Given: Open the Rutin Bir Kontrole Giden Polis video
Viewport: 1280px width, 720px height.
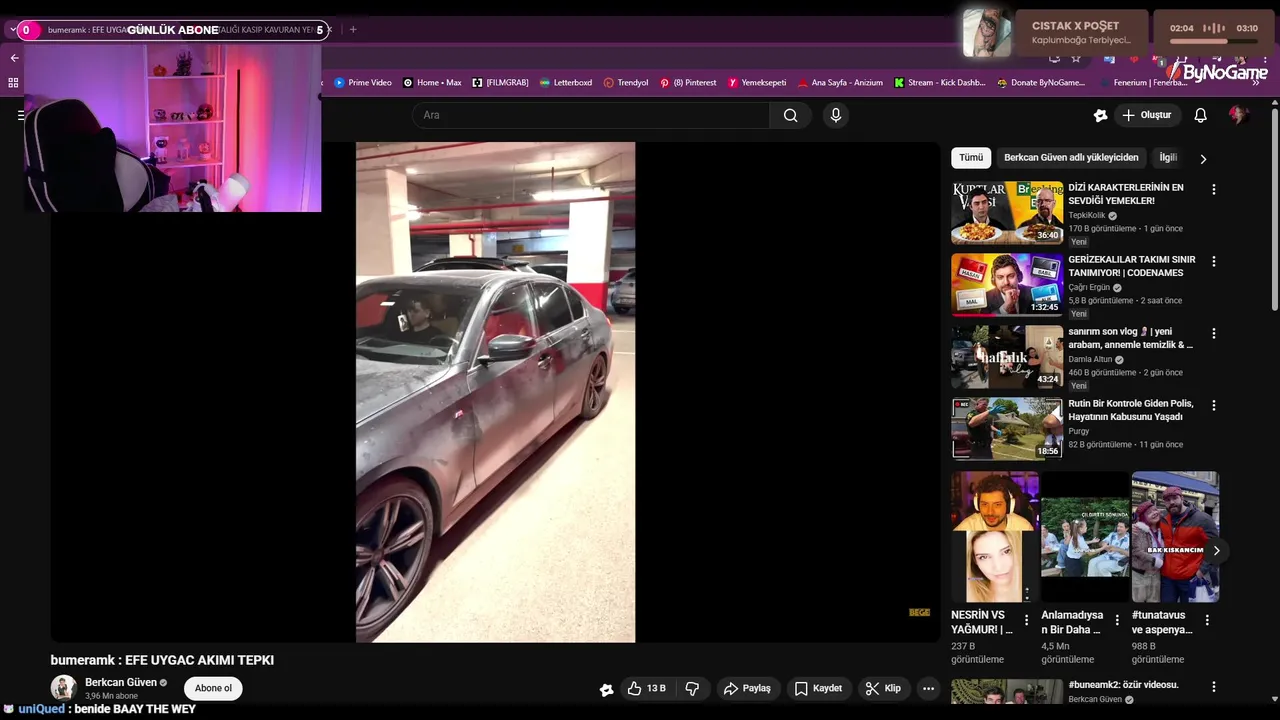Looking at the screenshot, I should coord(1007,428).
